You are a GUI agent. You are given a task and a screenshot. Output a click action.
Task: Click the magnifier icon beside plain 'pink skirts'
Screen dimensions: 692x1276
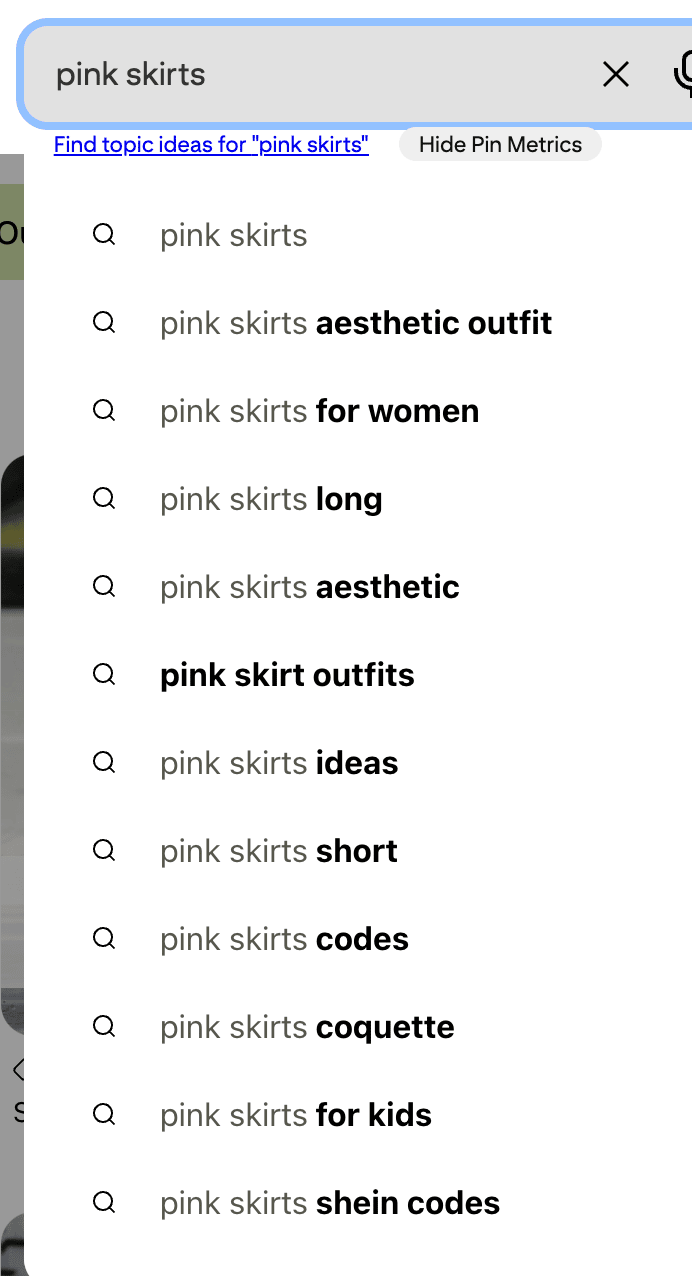pos(104,235)
